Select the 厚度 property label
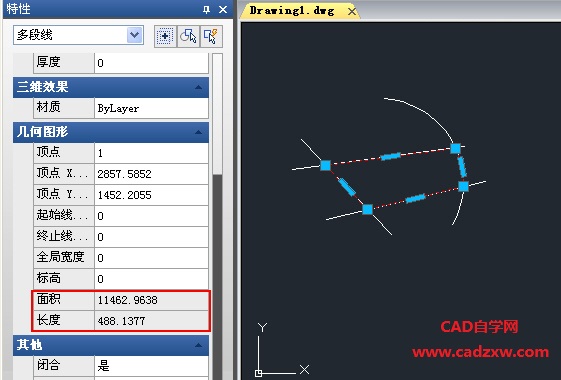Image resolution: width=561 pixels, height=380 pixels. point(49,62)
